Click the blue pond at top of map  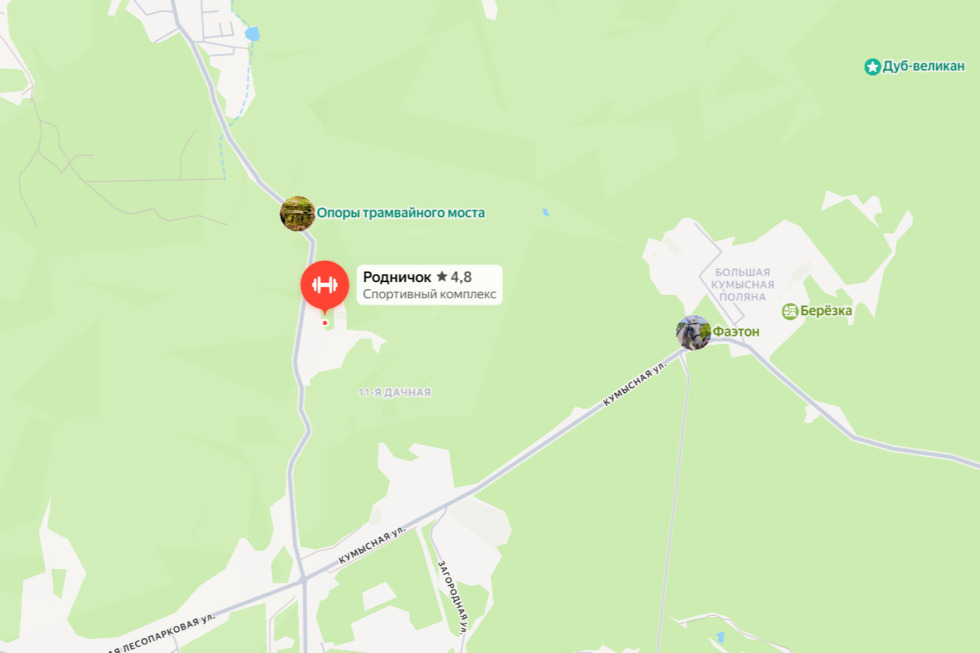[252, 34]
